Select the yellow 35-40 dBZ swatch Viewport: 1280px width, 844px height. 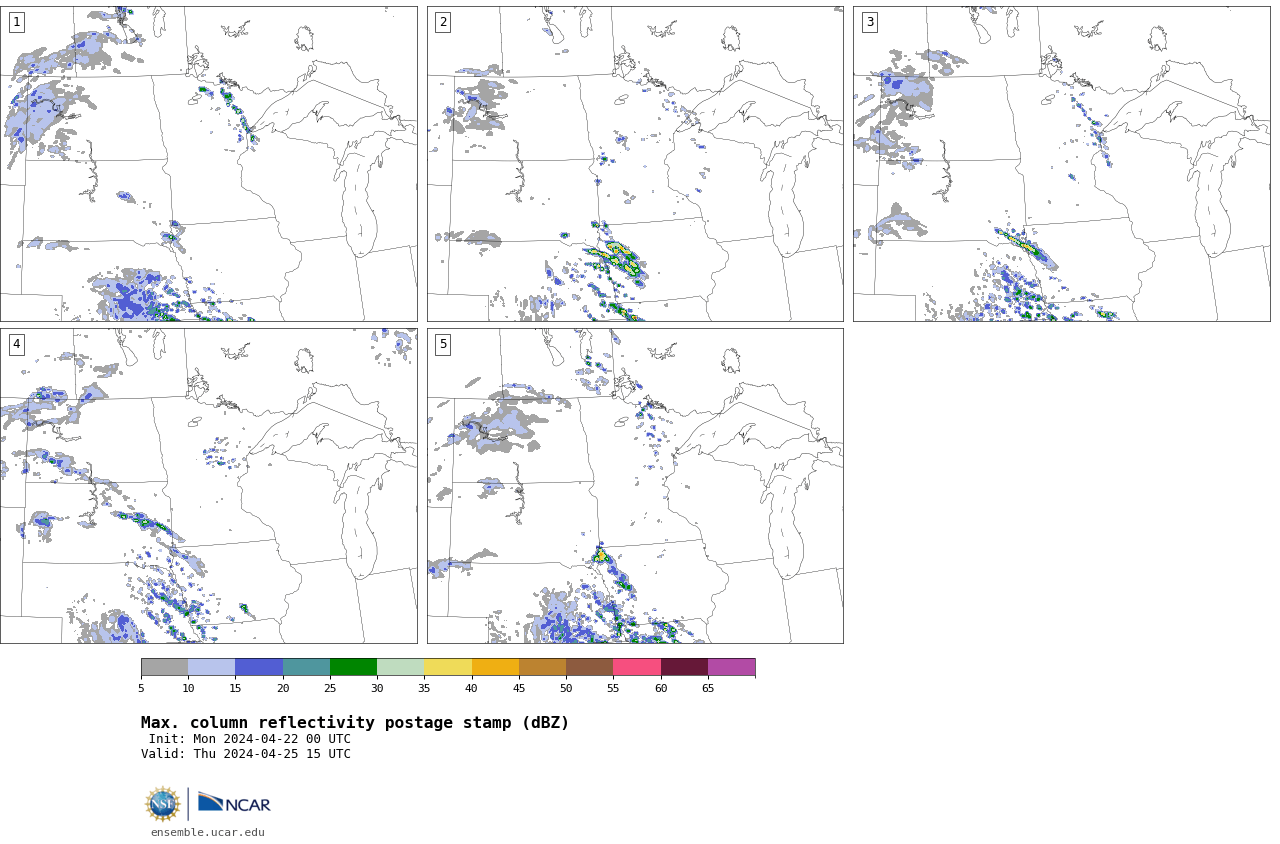point(448,667)
